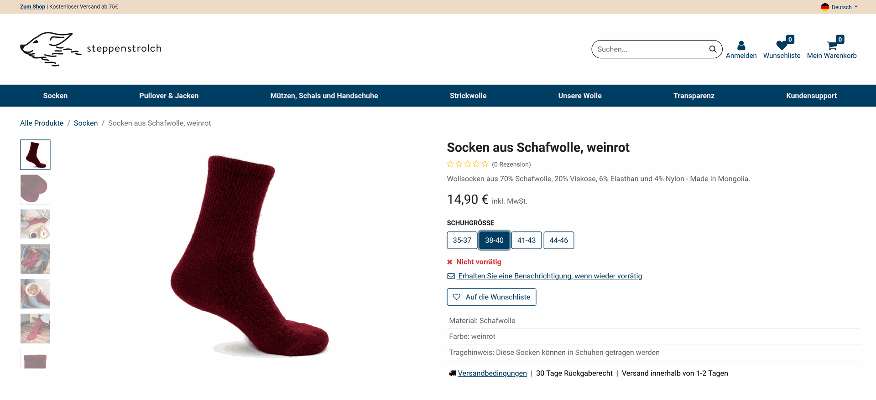Add to wishlist with Auf die Wunschliste

pyautogui.click(x=492, y=297)
